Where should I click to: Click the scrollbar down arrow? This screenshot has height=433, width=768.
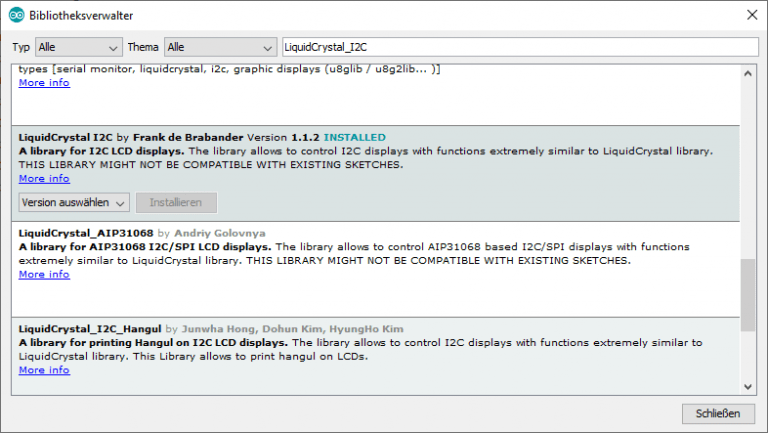749,386
